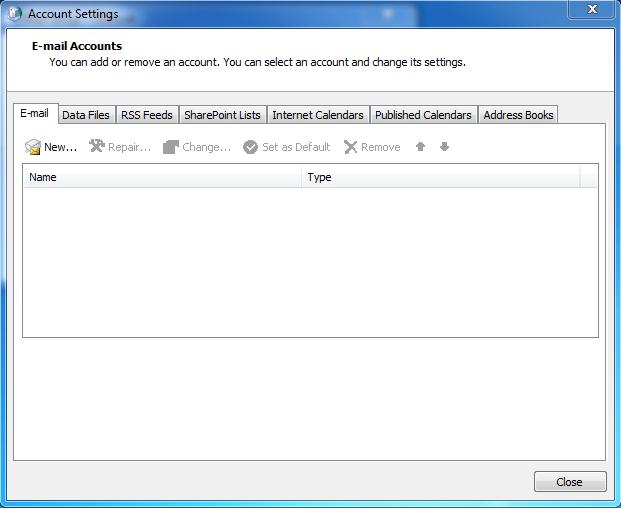The height and width of the screenshot is (508, 621).
Task: Click the Remove X icon
Action: (x=351, y=147)
